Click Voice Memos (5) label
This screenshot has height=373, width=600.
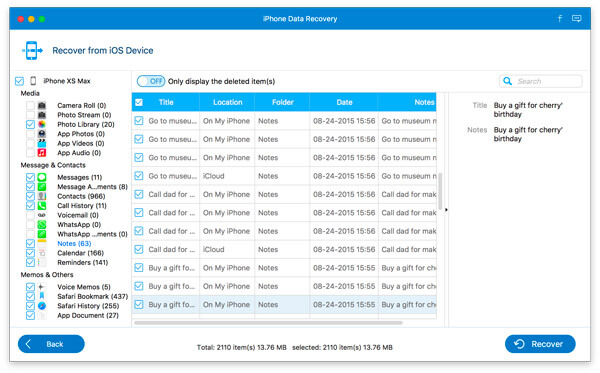click(84, 287)
